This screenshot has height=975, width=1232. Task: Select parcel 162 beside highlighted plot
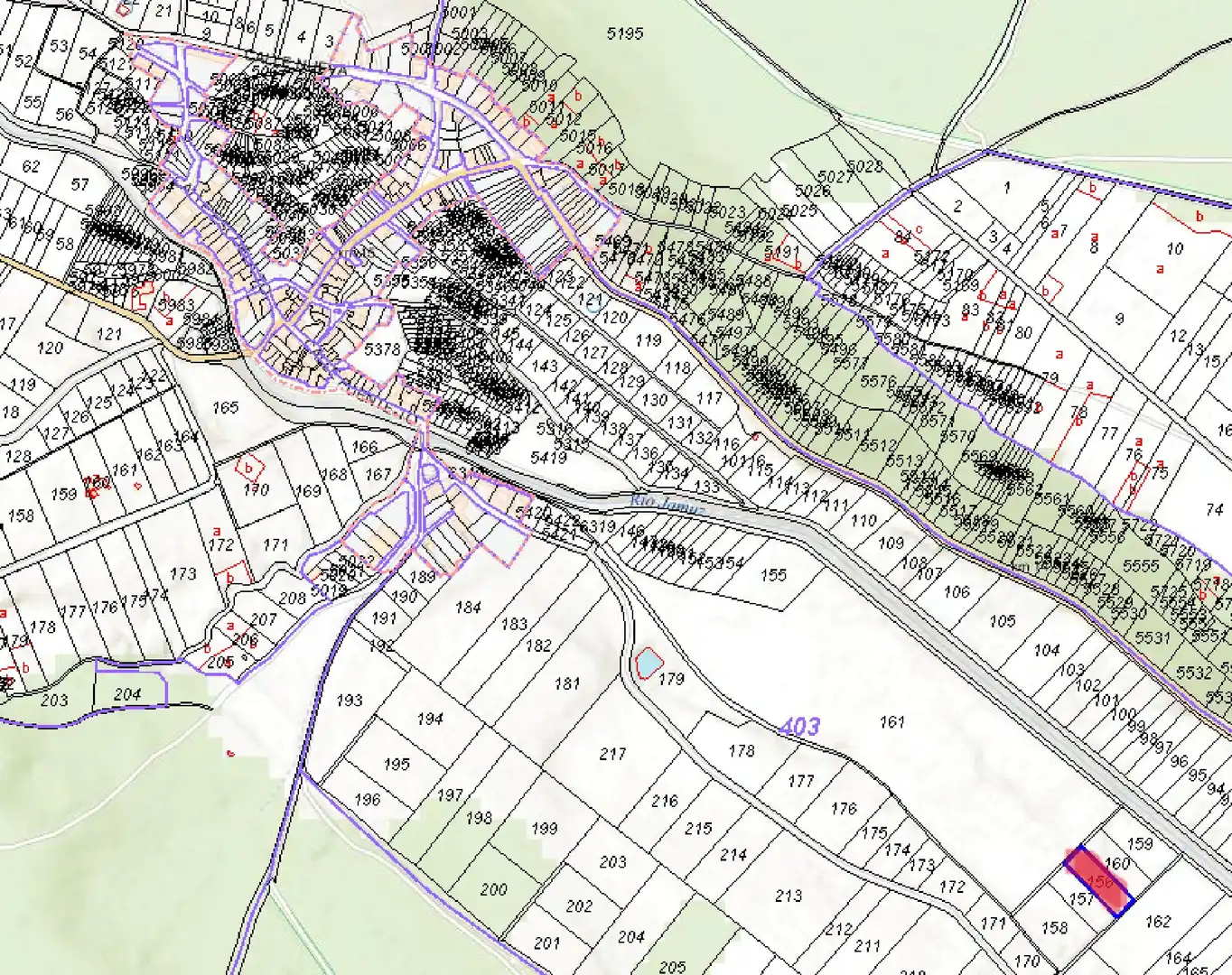coord(1158,922)
